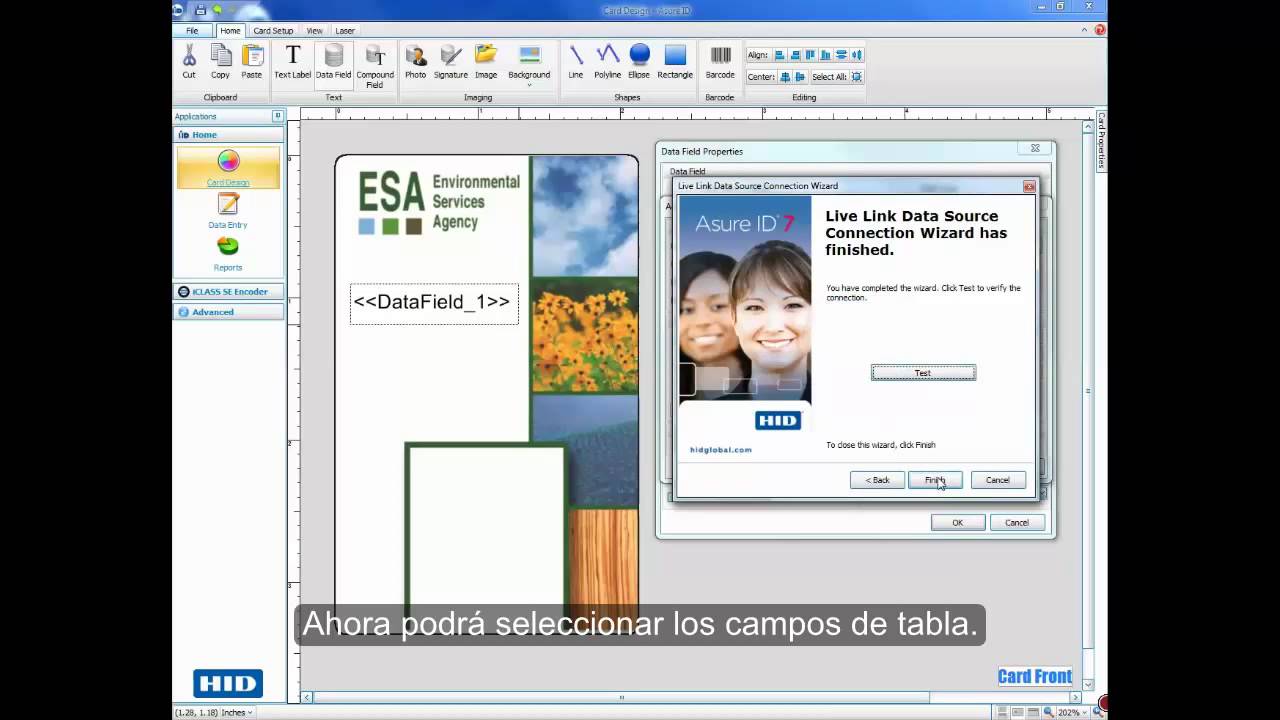Select the Ellipse shape tool
Viewport: 1280px width, 720px height.
(639, 61)
